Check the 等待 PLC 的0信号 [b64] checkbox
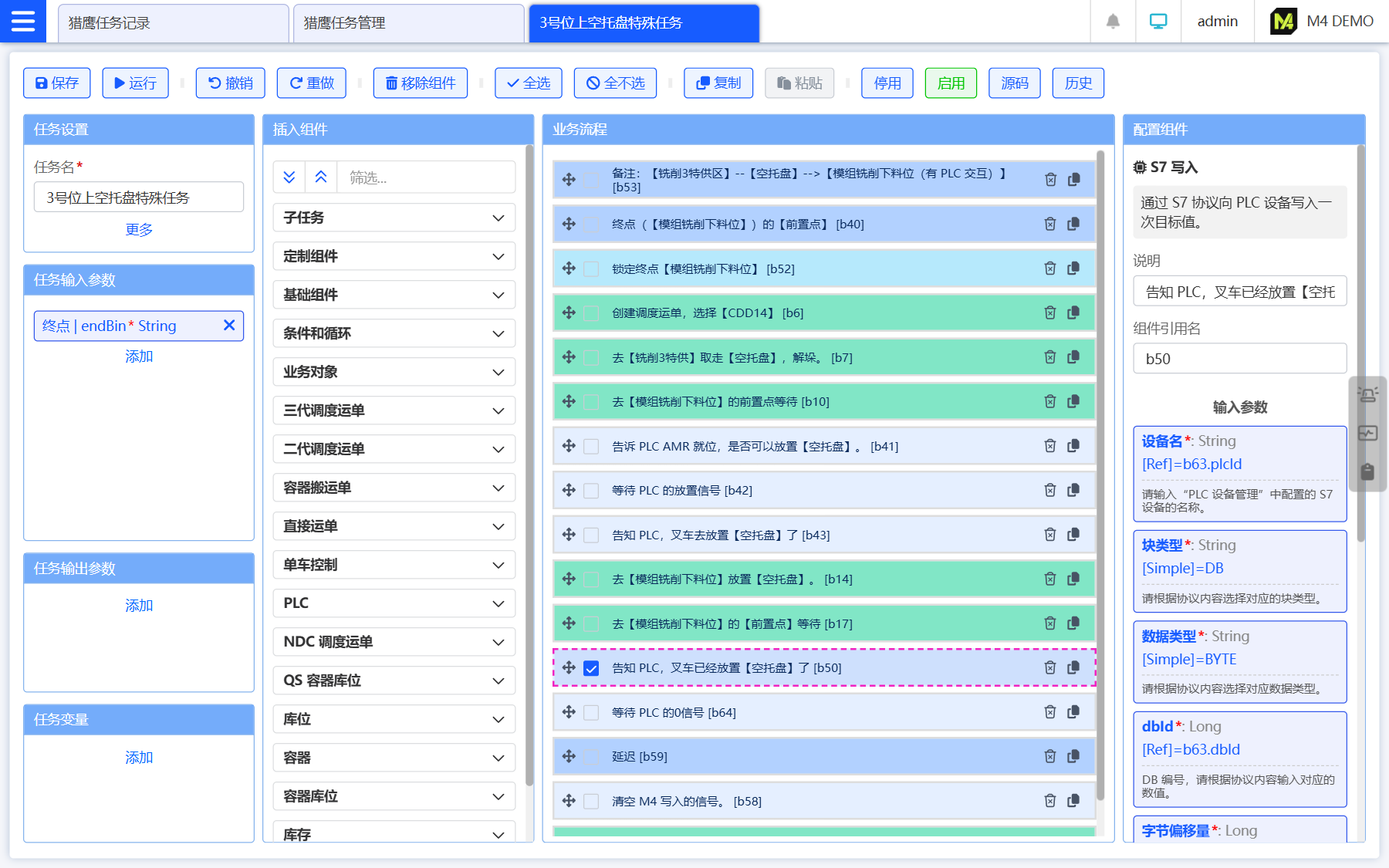Viewport: 1389px width, 868px height. click(x=591, y=712)
